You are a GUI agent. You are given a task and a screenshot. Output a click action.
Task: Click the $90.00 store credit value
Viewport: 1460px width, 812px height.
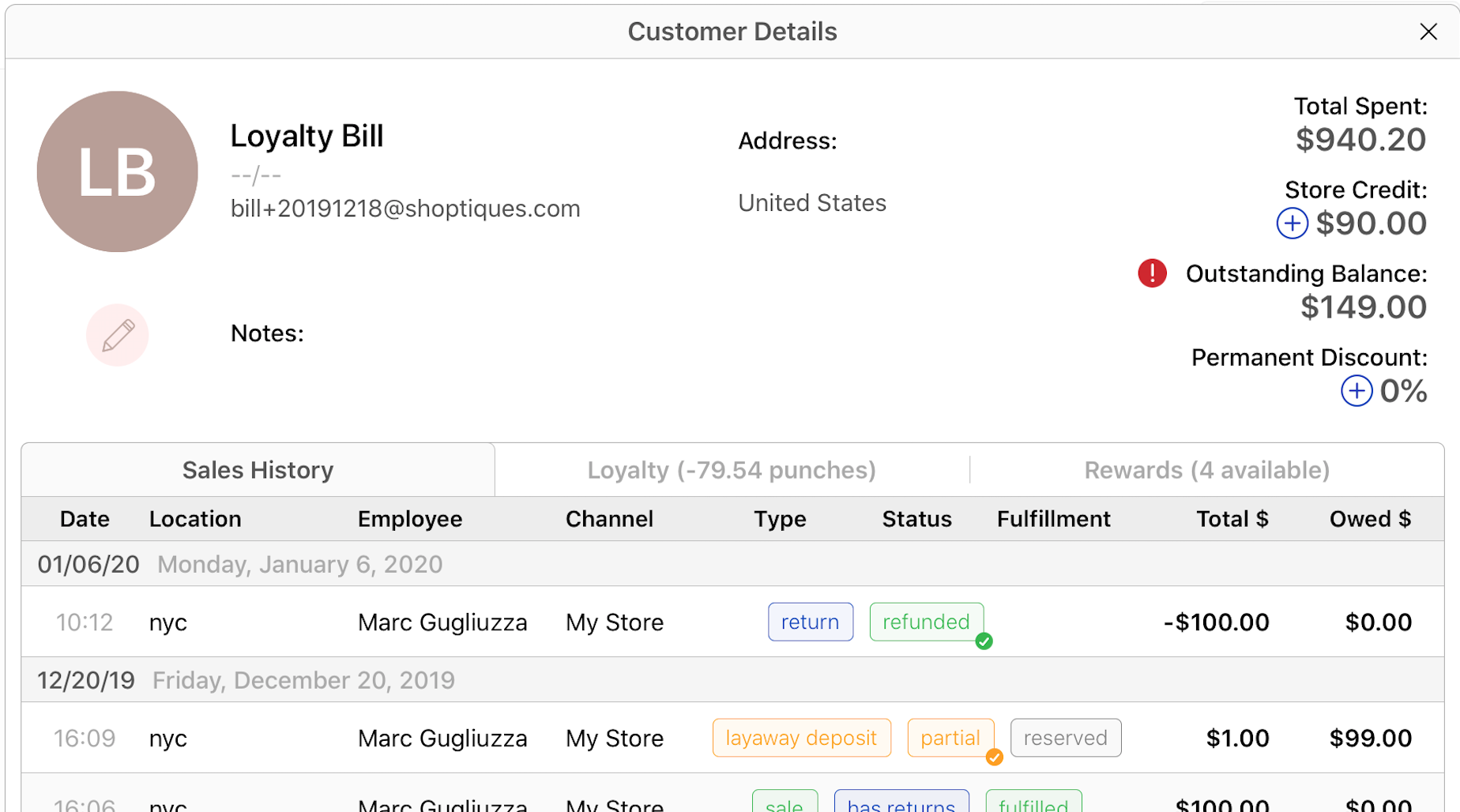point(1371,224)
